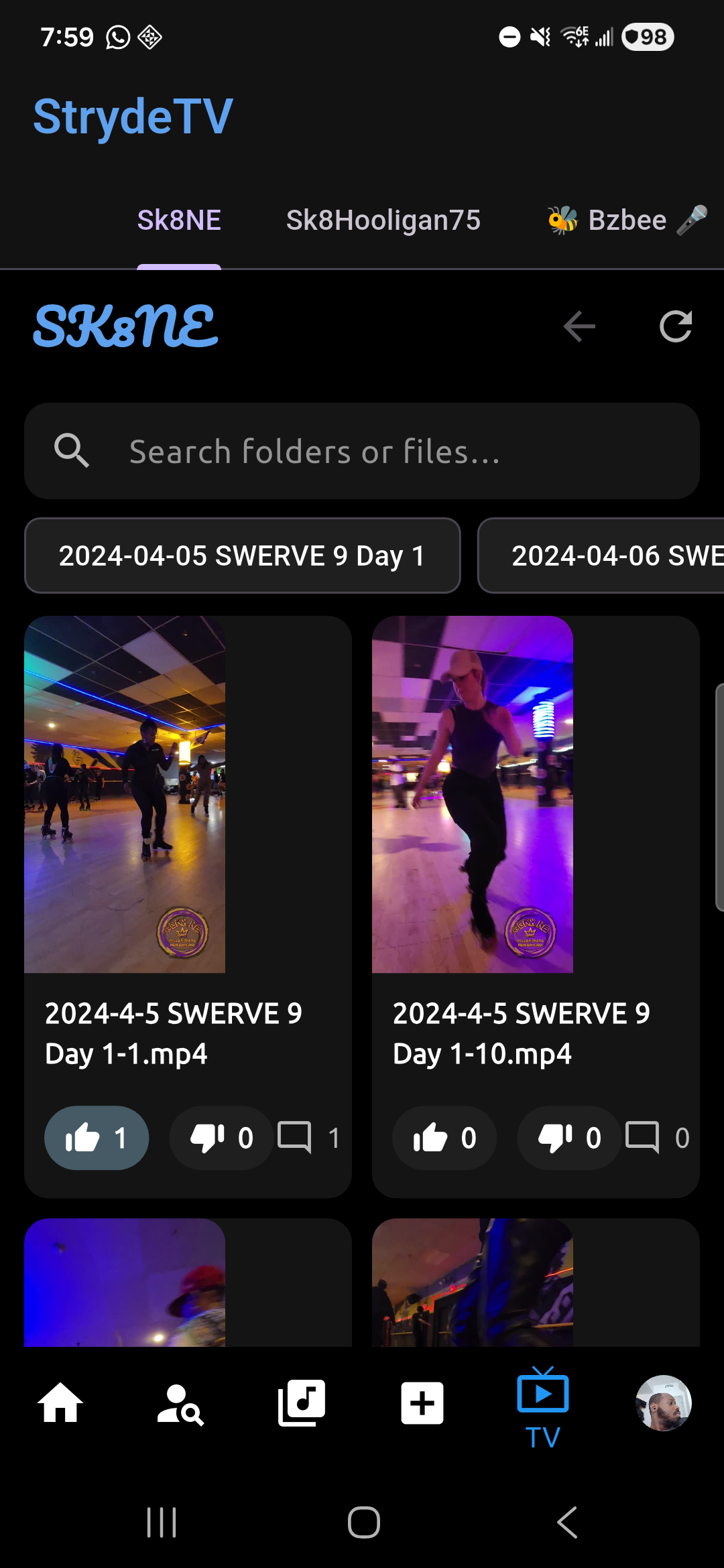This screenshot has width=724, height=1568.
Task: Toggle like on SWERVE 9 Day 1-10.mp4
Action: pos(444,1138)
